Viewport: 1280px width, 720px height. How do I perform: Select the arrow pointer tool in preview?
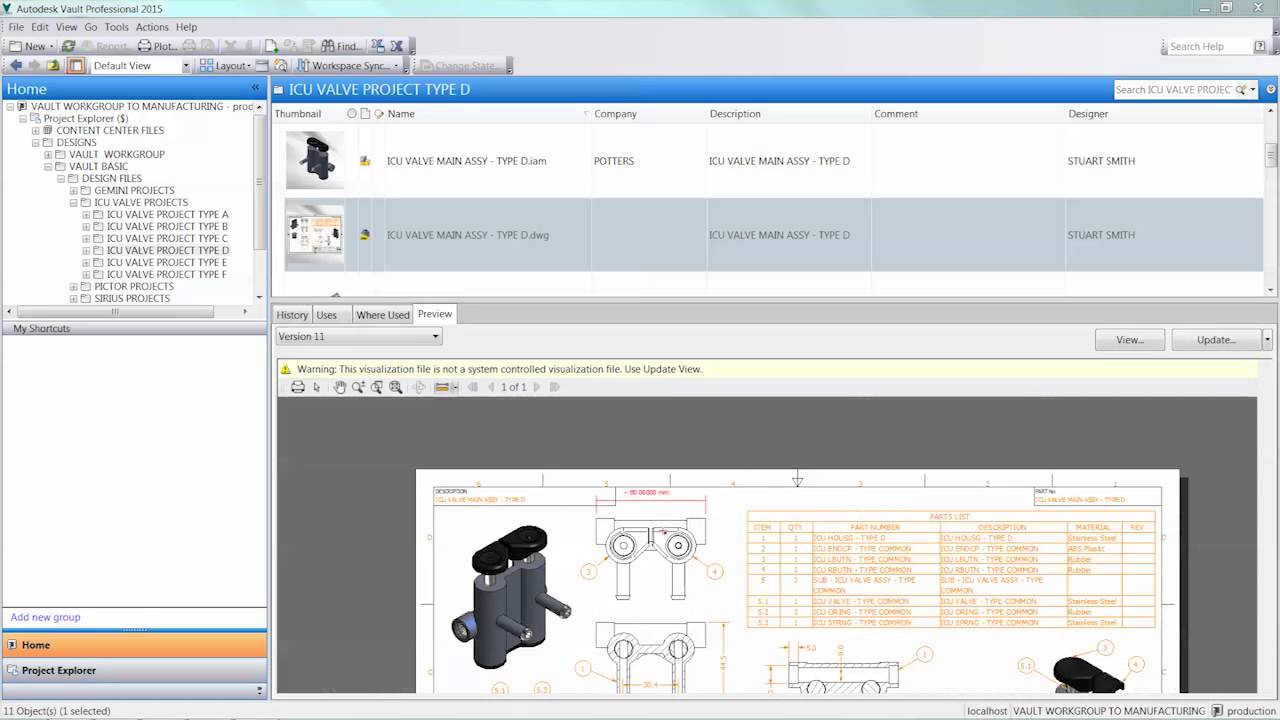tap(317, 387)
